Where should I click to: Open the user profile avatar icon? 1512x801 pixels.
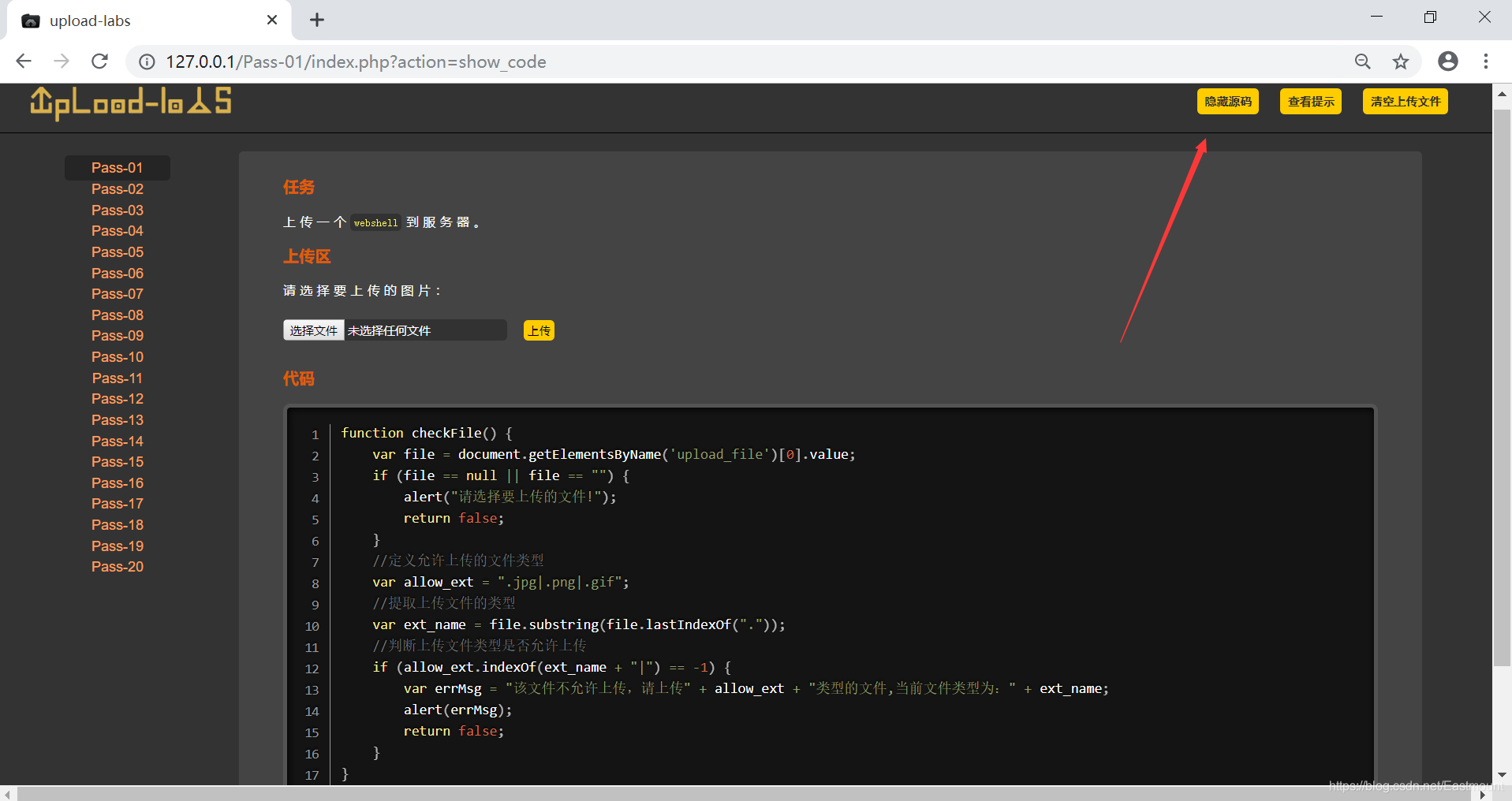click(x=1448, y=61)
